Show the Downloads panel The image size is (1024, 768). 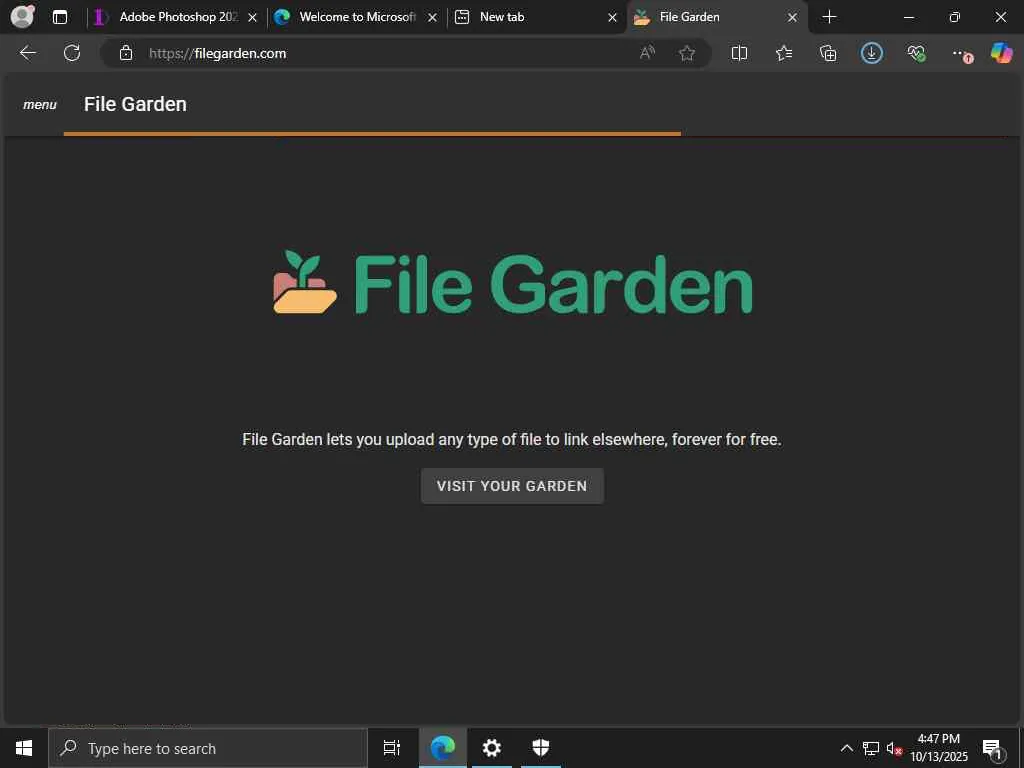[x=872, y=53]
